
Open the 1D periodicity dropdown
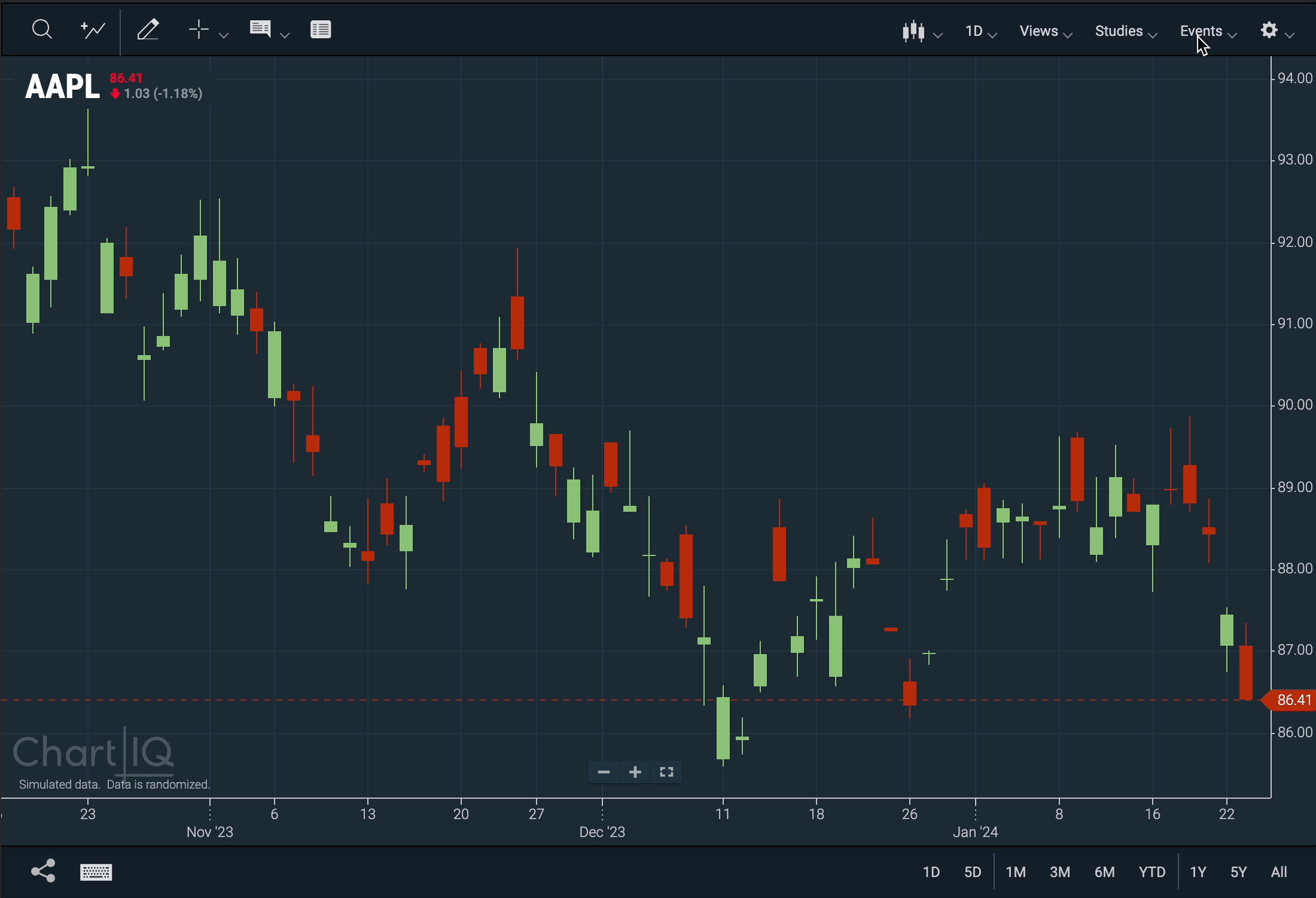tap(981, 31)
